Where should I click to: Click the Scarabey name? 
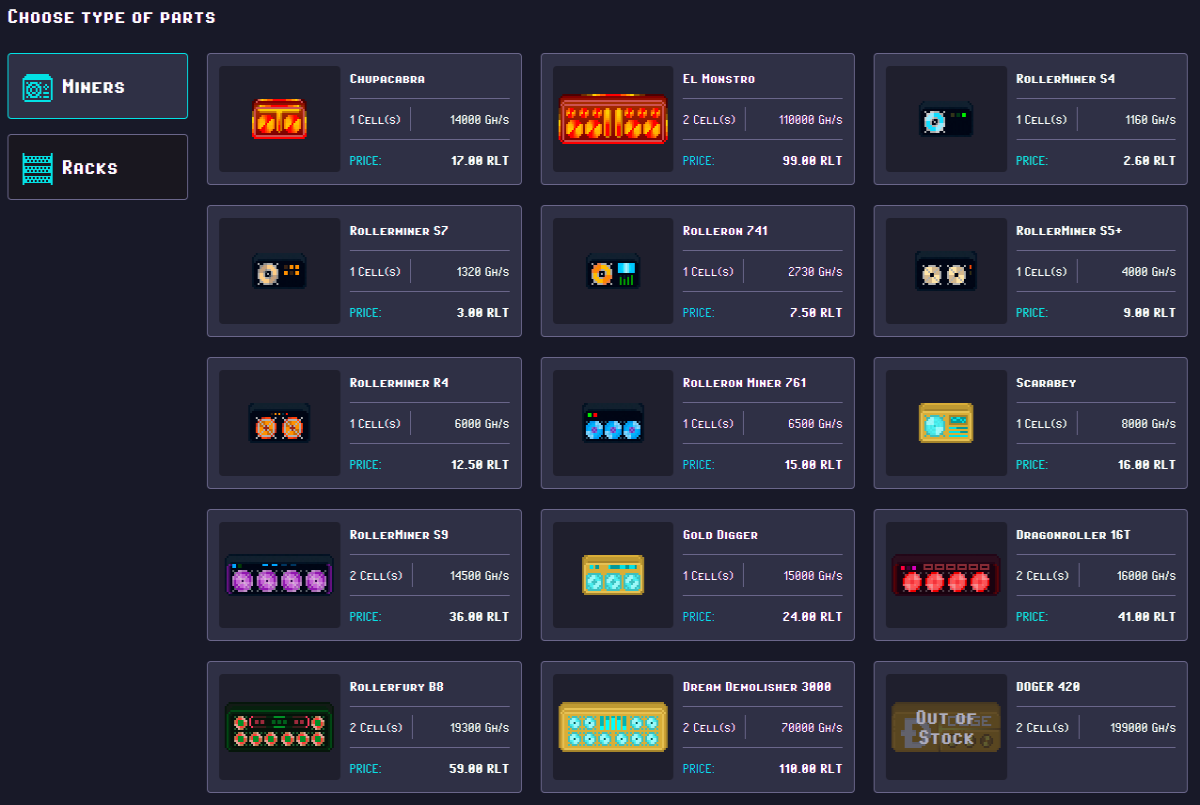click(x=1046, y=383)
